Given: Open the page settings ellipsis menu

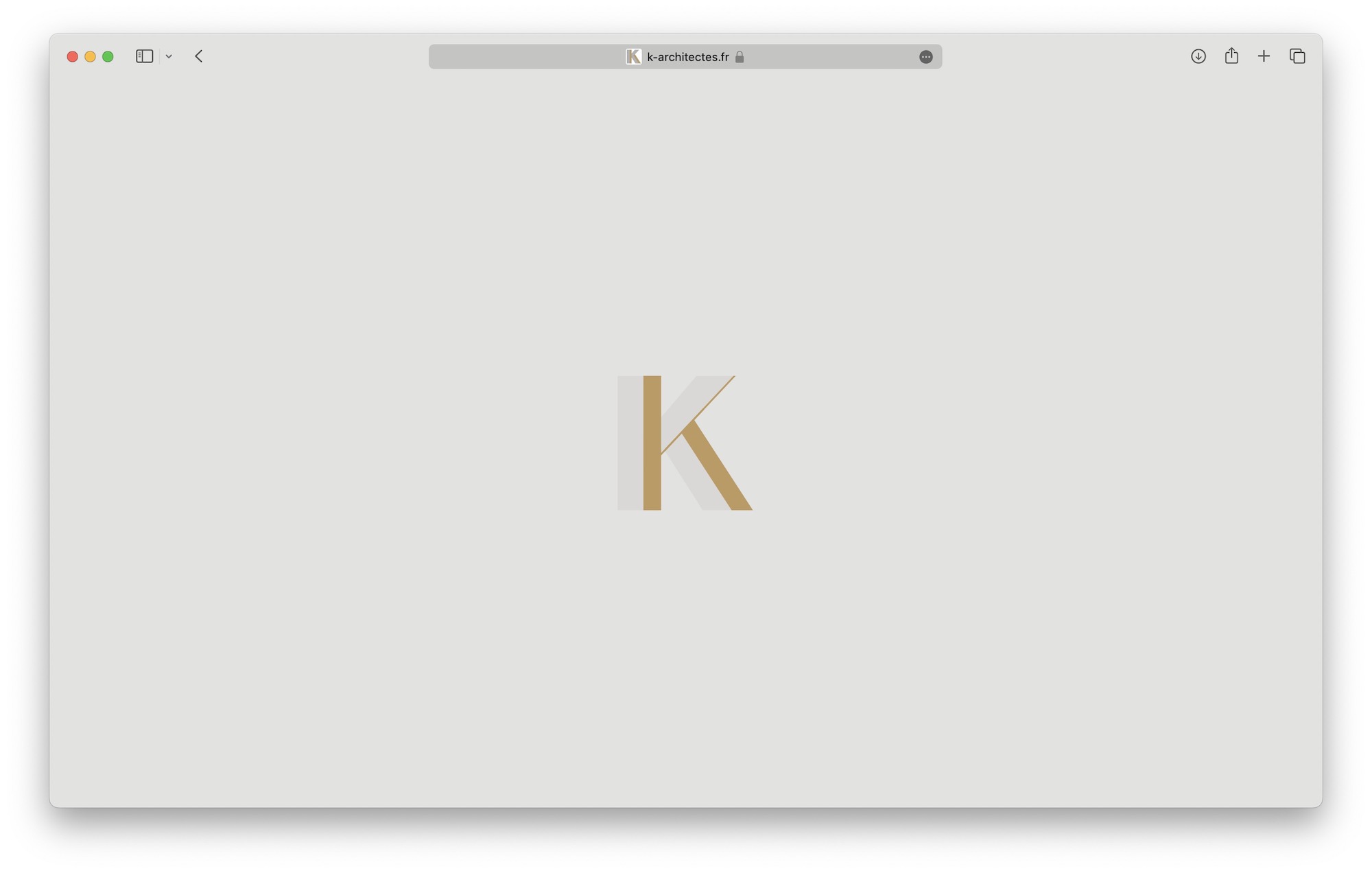Looking at the screenshot, I should pos(925,57).
